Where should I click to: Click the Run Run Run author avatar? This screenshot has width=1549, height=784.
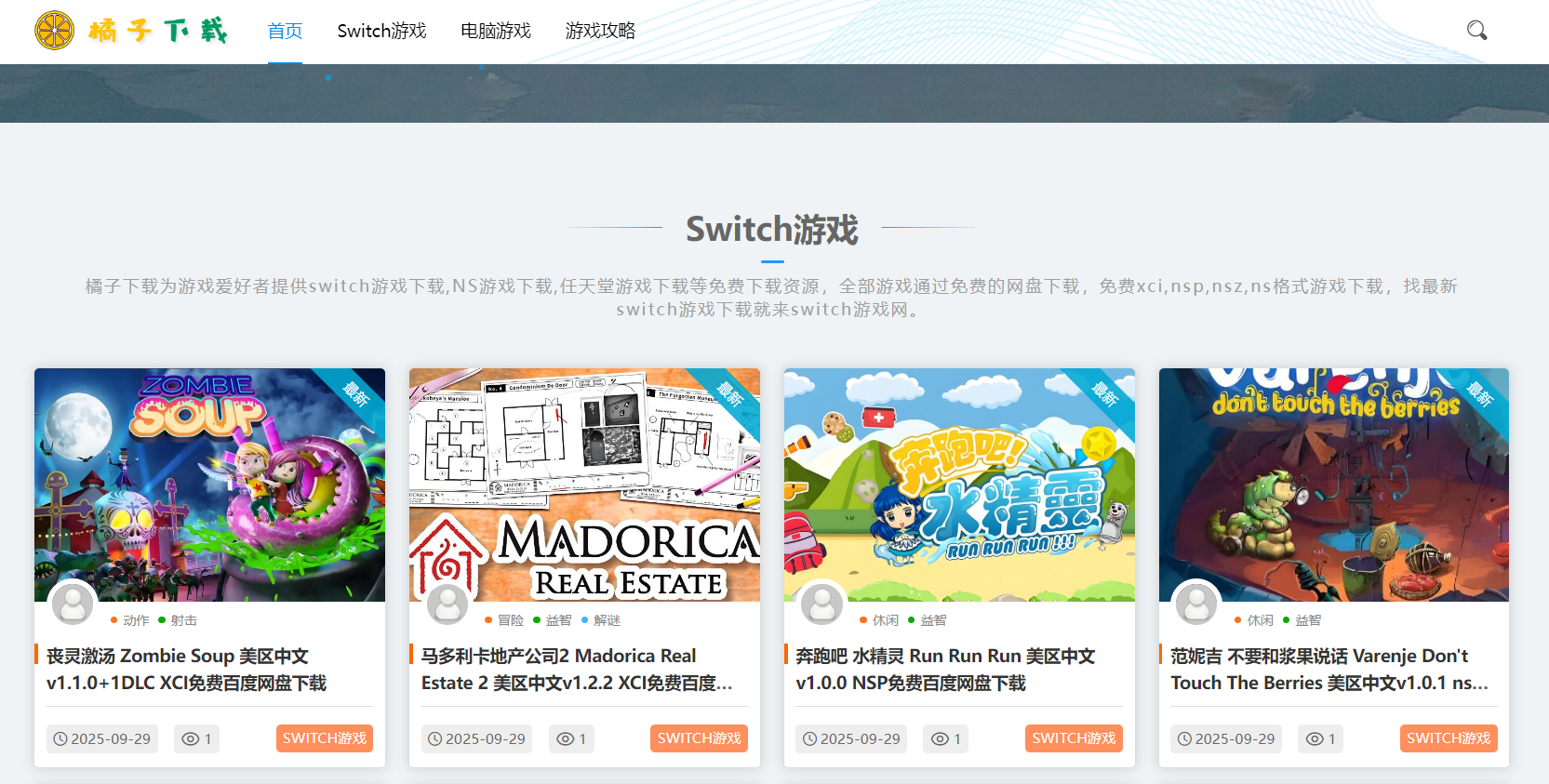pos(822,605)
